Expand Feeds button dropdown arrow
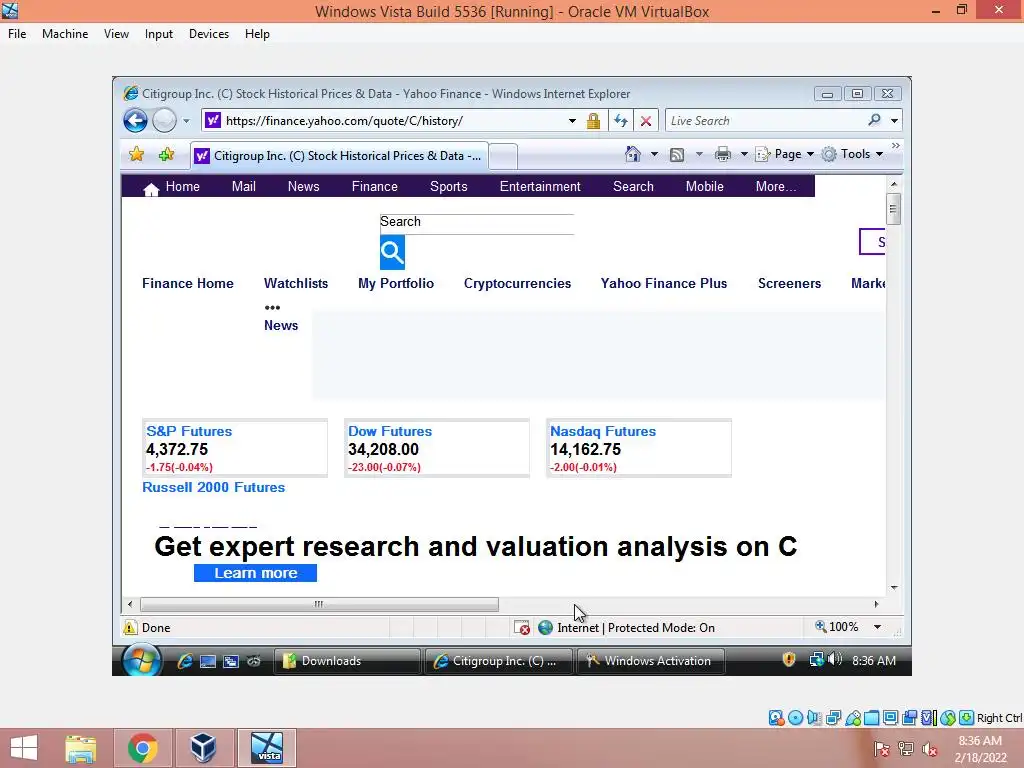Screen dimensions: 1024x768 point(699,155)
